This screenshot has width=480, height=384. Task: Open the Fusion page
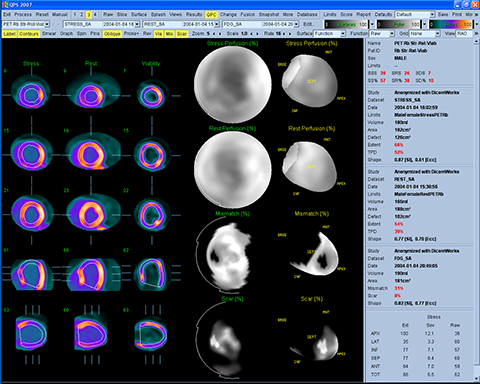click(248, 15)
